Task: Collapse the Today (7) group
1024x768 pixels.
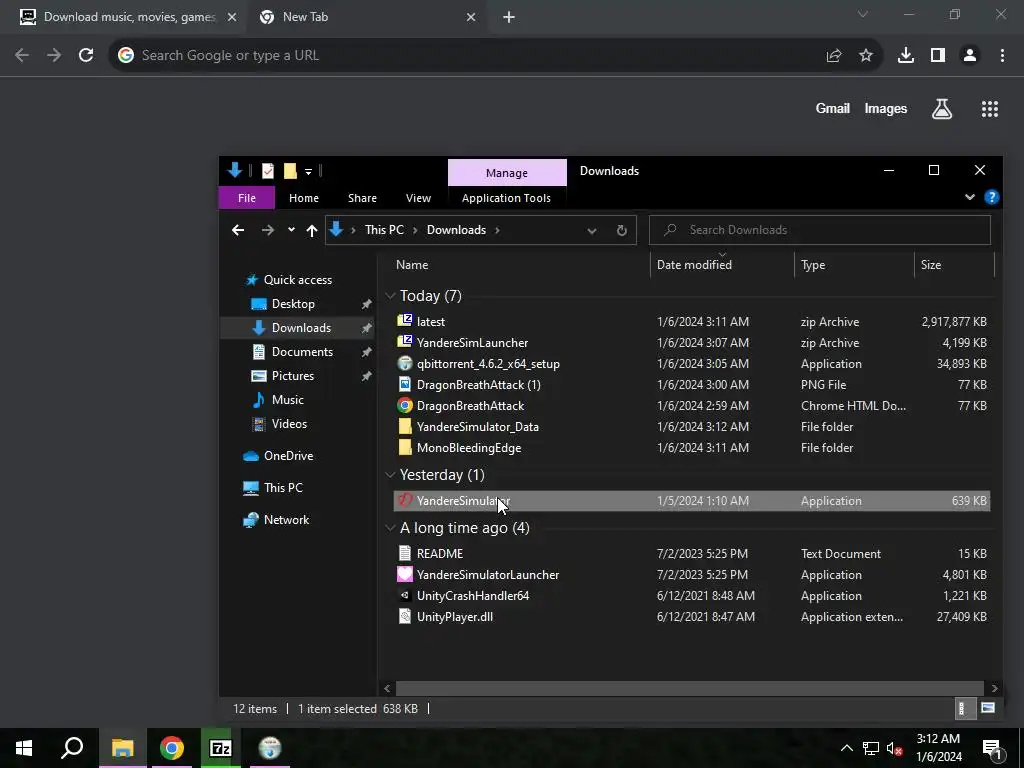Action: tap(390, 296)
